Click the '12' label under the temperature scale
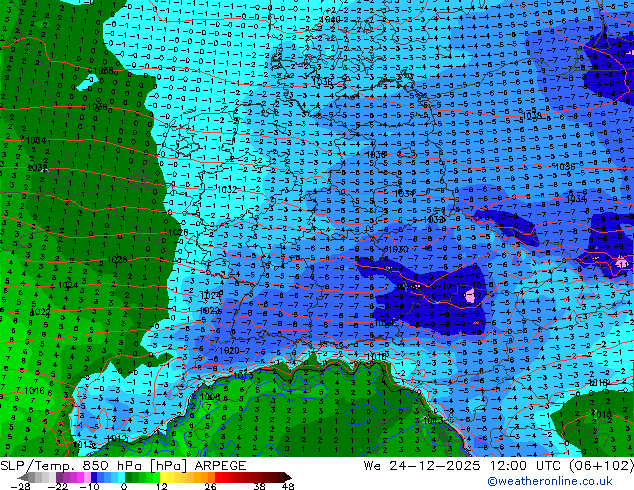Viewport: 634px width, 490px height. pyautogui.click(x=162, y=486)
